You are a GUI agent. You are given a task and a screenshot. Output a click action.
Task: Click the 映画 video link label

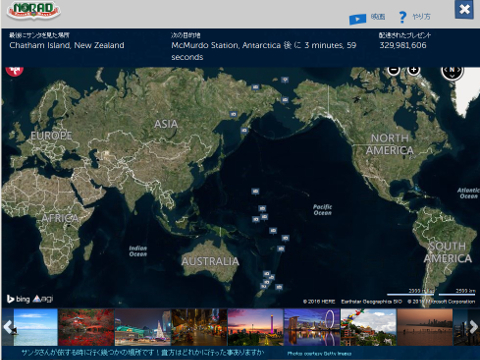pos(378,17)
